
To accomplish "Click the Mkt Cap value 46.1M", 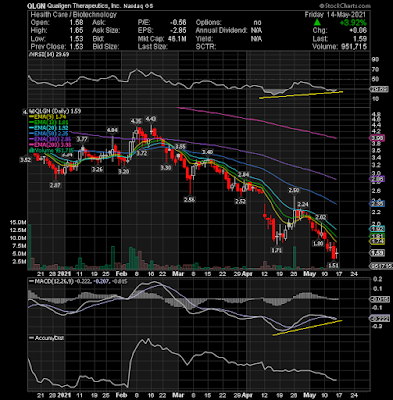I will [177, 39].
